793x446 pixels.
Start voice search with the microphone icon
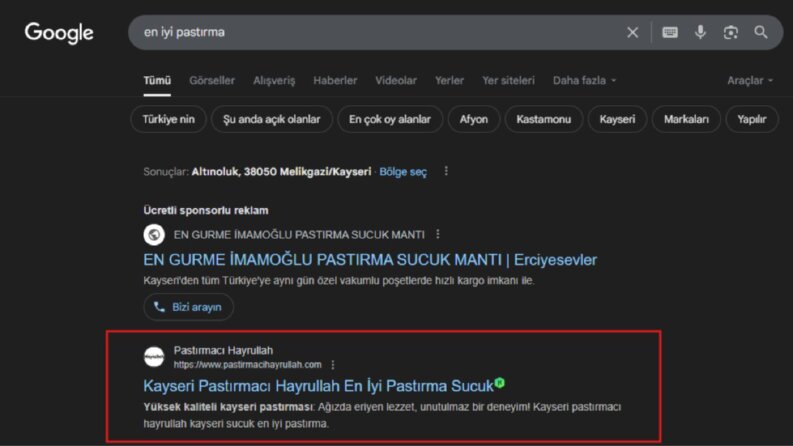[700, 32]
